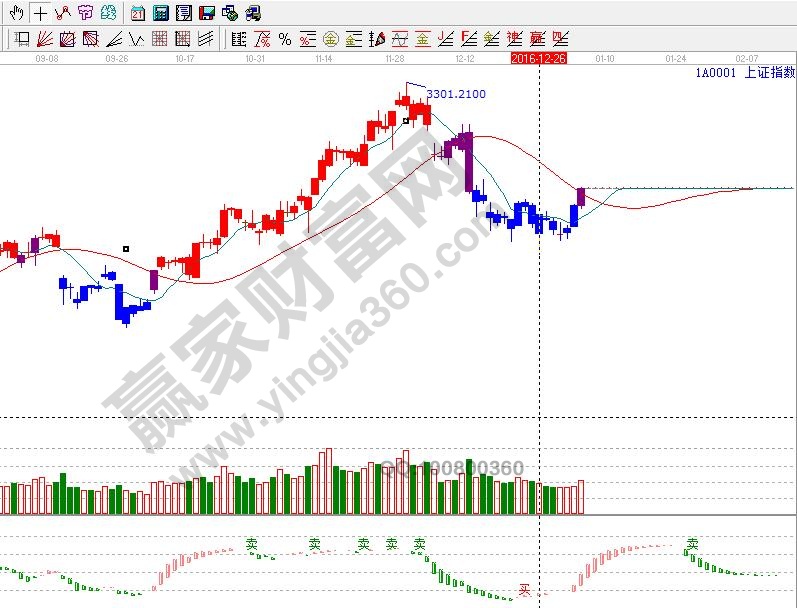This screenshot has height=608, width=797.
Task: Open the calculator tool
Action: (160, 13)
